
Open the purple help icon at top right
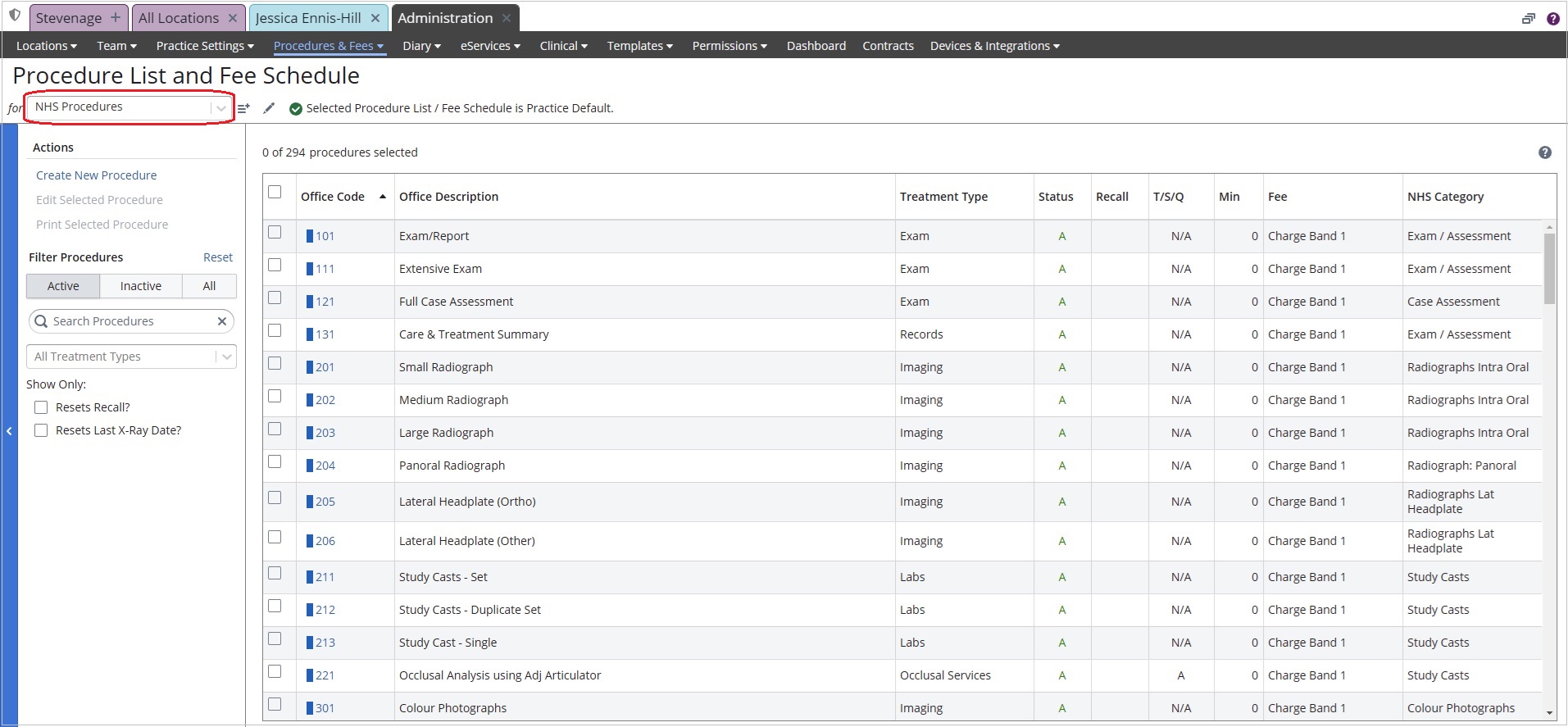1552,19
